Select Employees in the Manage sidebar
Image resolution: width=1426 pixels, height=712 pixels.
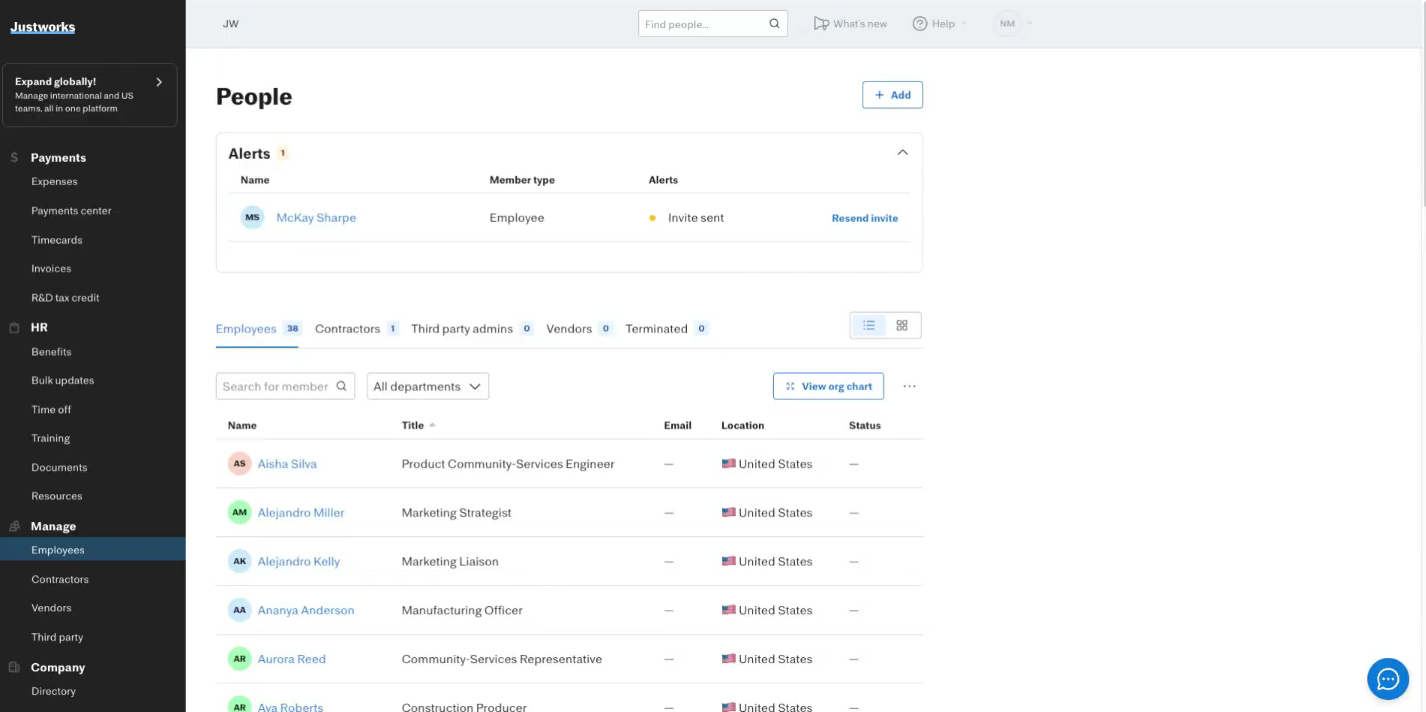58,549
